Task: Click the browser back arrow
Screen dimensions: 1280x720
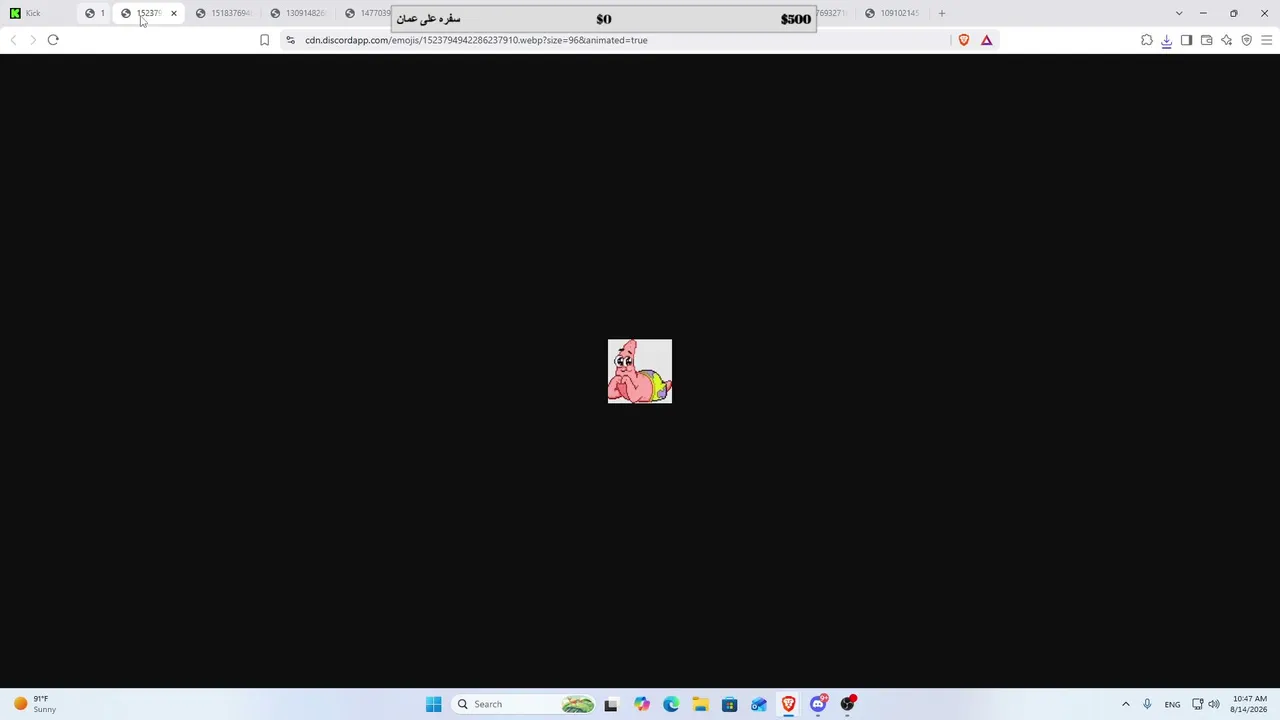Action: pos(13,40)
